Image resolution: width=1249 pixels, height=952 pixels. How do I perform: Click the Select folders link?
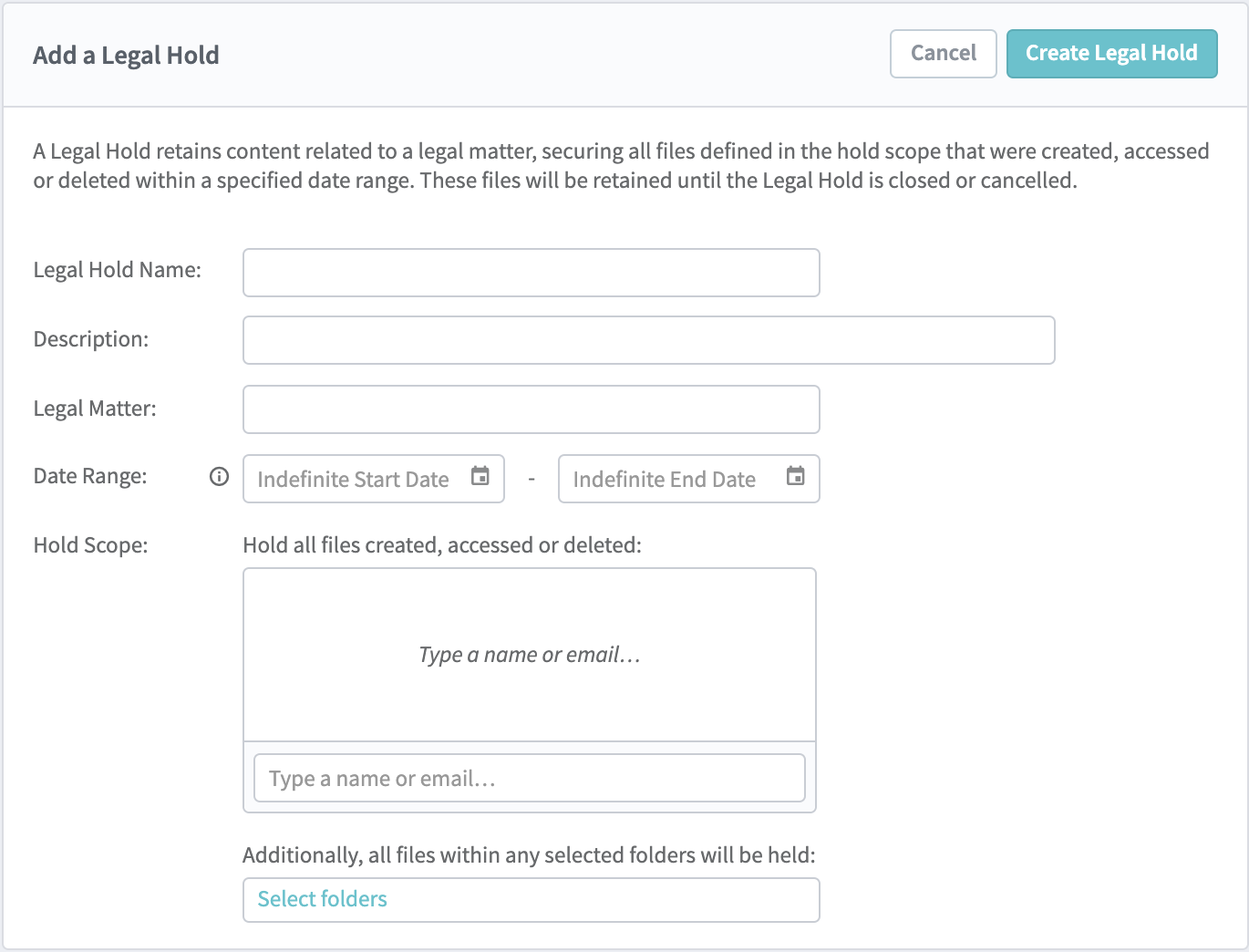point(322,899)
